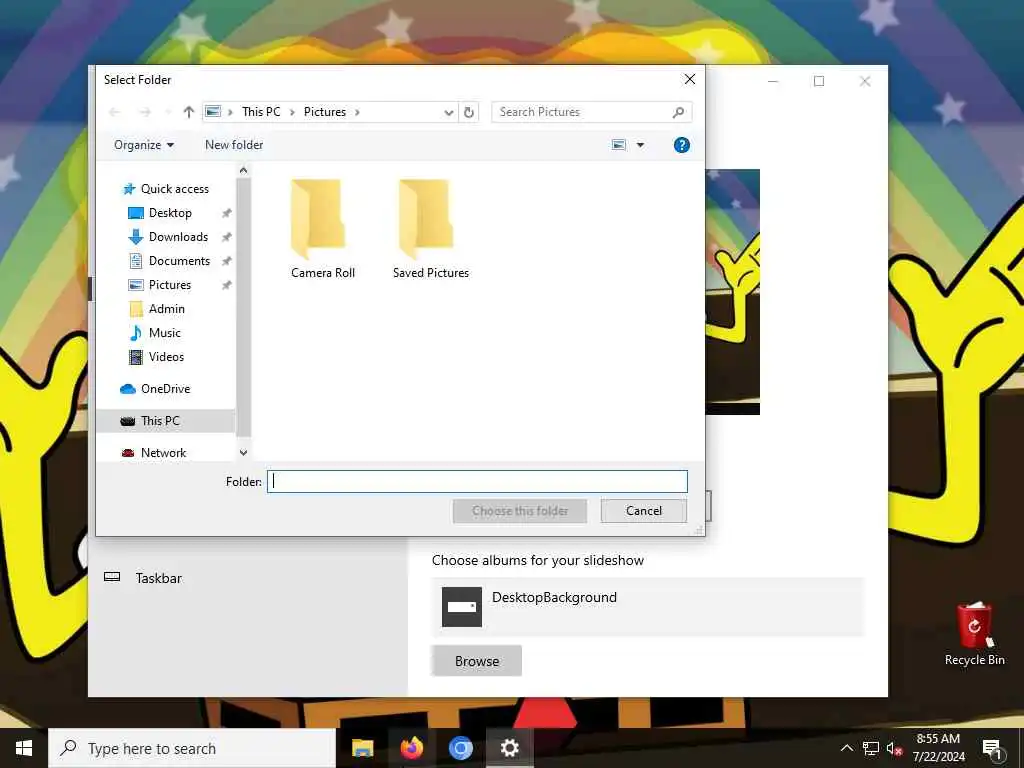Open the taskbar clock and date
Image resolution: width=1024 pixels, height=768 pixels.
938,748
